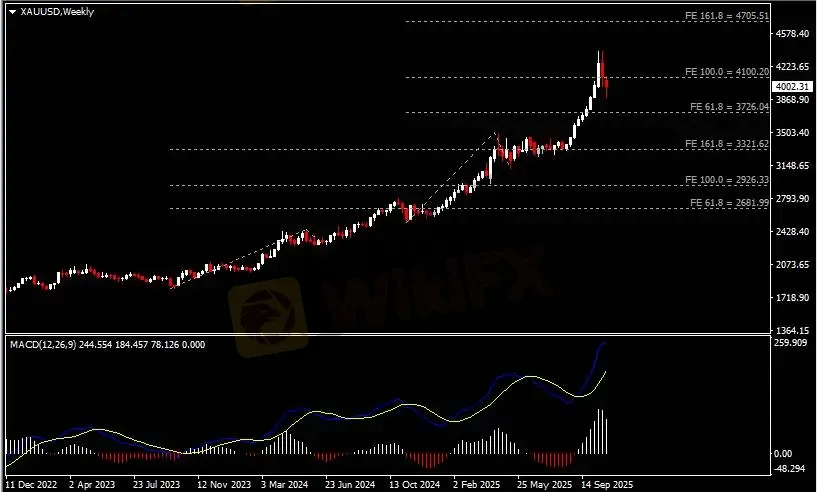Click the MACD scale value 0.00
This screenshot has height=492, width=817.
tap(783, 454)
